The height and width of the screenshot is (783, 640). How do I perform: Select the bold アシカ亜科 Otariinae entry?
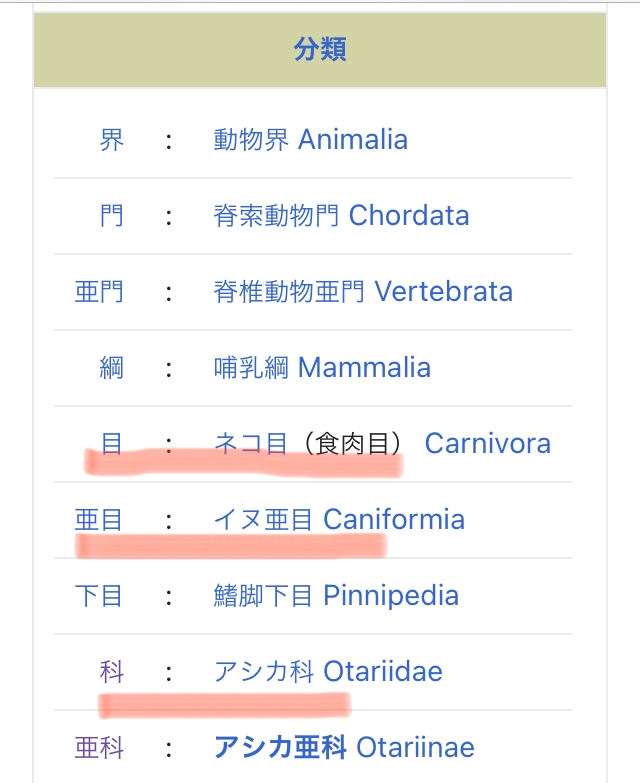(344, 747)
